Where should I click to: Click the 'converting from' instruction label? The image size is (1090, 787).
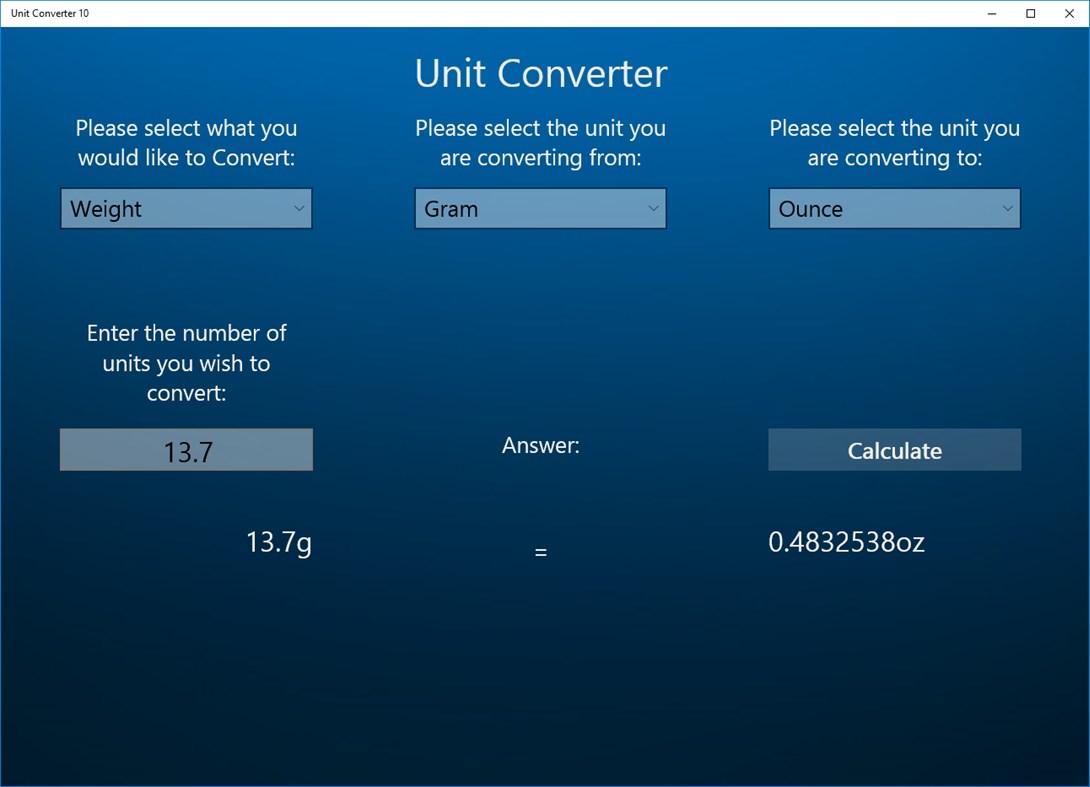point(540,143)
